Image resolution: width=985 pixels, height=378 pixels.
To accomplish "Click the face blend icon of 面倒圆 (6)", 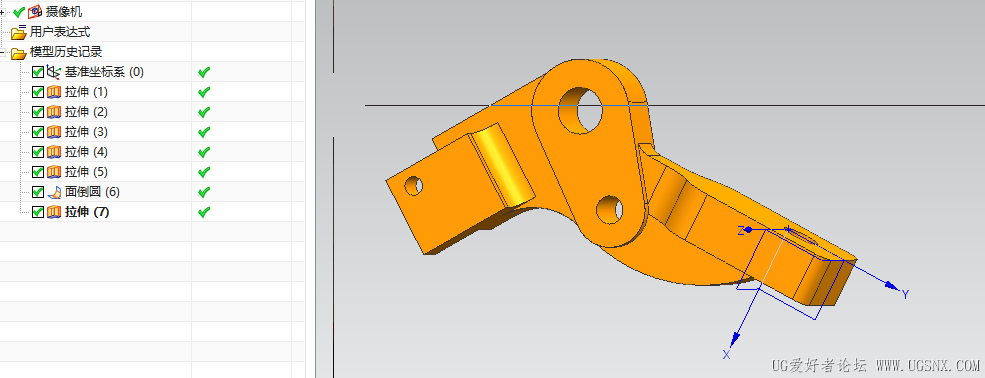I will point(54,192).
